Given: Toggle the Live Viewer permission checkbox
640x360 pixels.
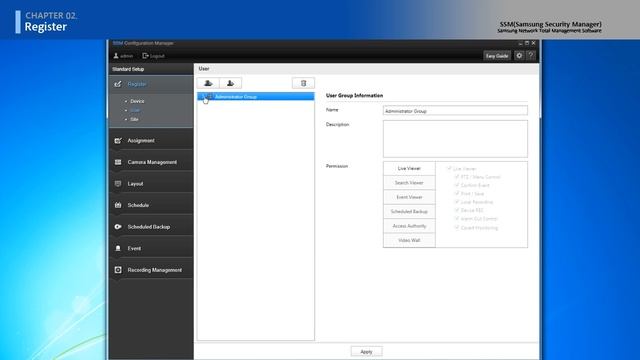Looking at the screenshot, I should pos(449,168).
